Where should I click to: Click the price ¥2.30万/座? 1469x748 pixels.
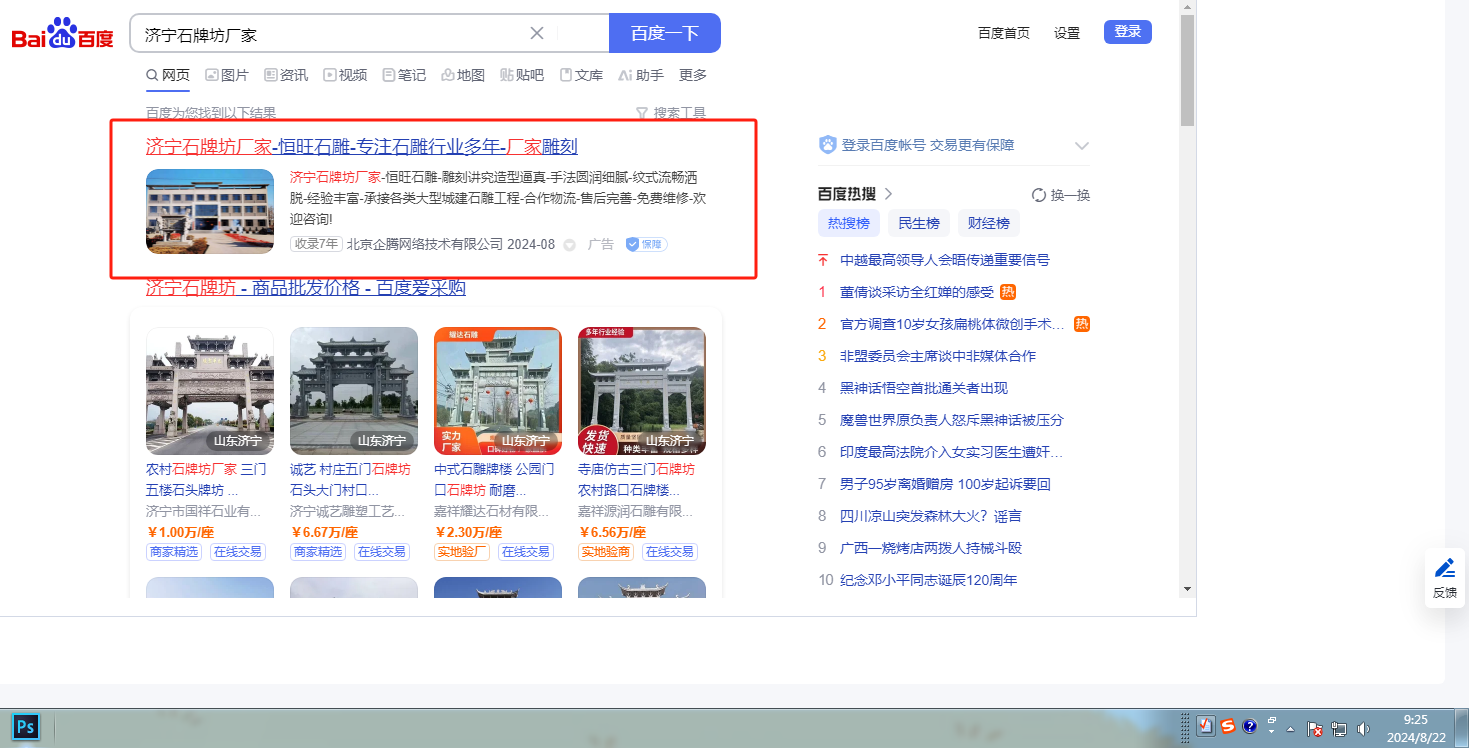pyautogui.click(x=468, y=532)
